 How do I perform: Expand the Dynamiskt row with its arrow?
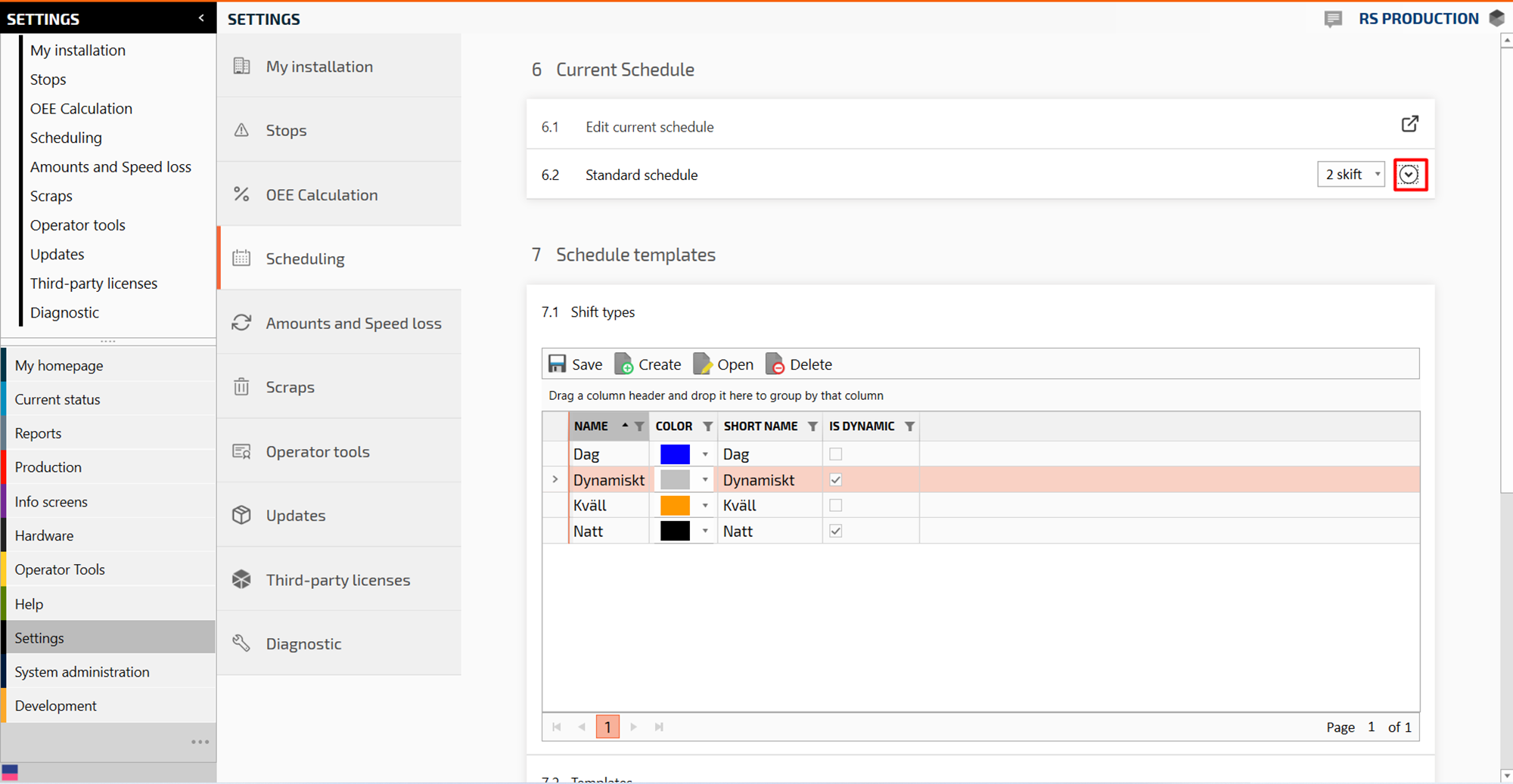coord(555,480)
